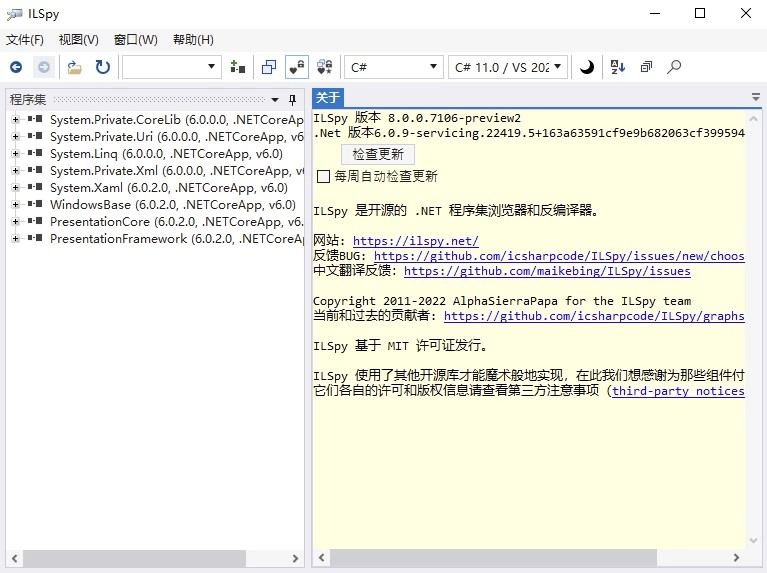Open the 文件(F) menu
Screen dimensions: 767x573
pos(25,40)
